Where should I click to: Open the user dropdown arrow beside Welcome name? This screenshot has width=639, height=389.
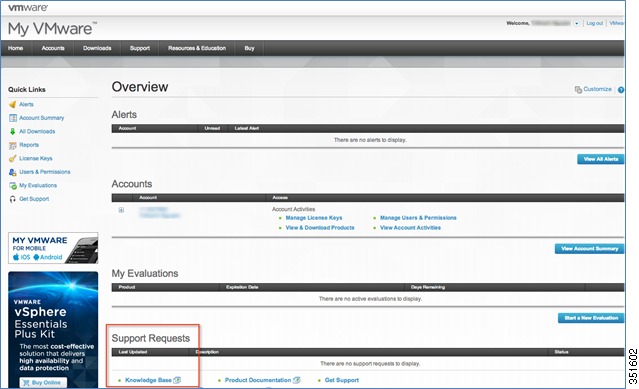click(576, 24)
